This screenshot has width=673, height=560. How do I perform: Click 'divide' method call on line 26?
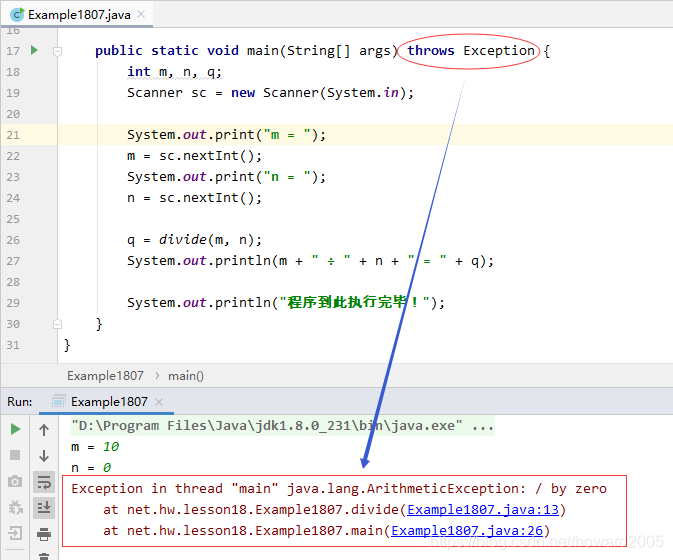[x=182, y=239]
